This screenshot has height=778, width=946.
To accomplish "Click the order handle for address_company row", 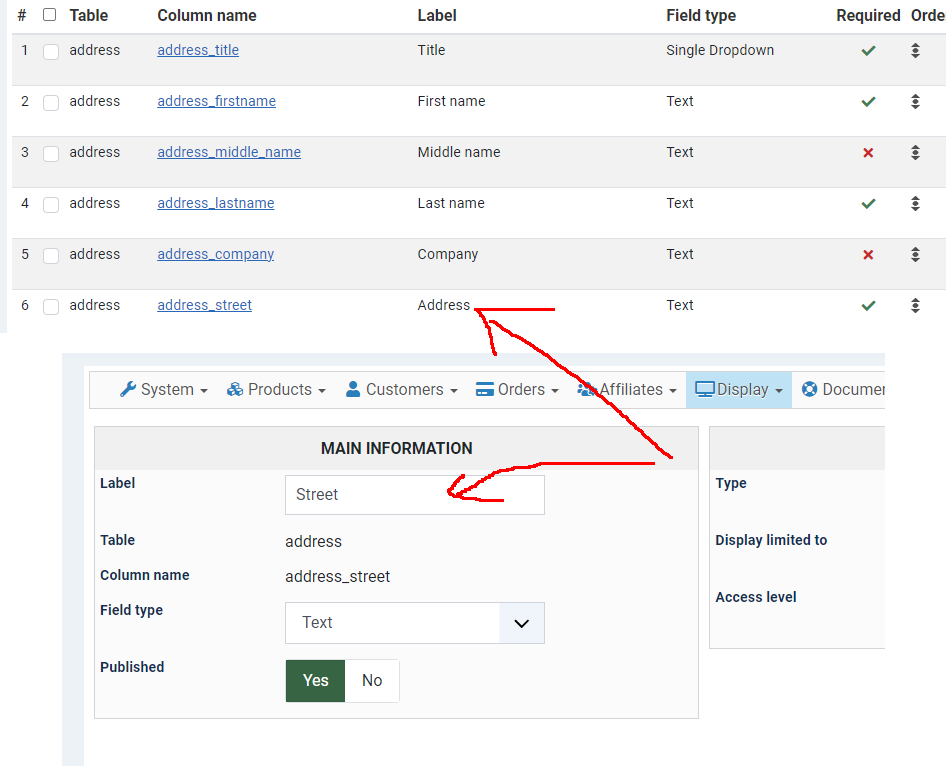I will point(915,255).
